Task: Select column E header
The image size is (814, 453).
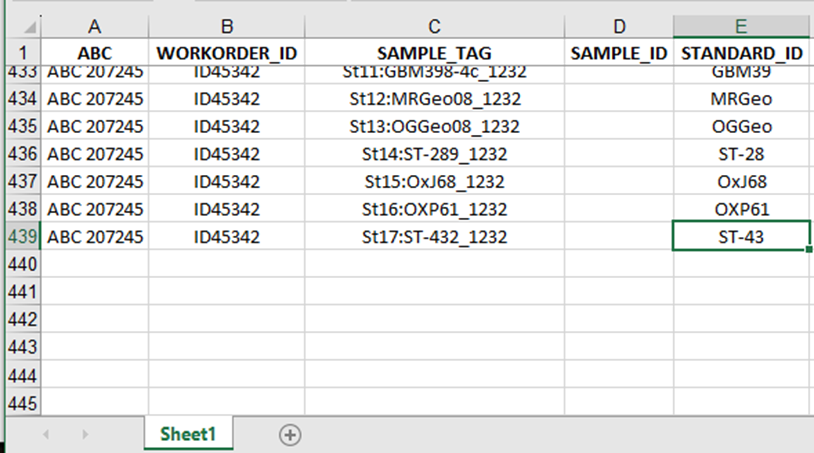Action: [741, 25]
